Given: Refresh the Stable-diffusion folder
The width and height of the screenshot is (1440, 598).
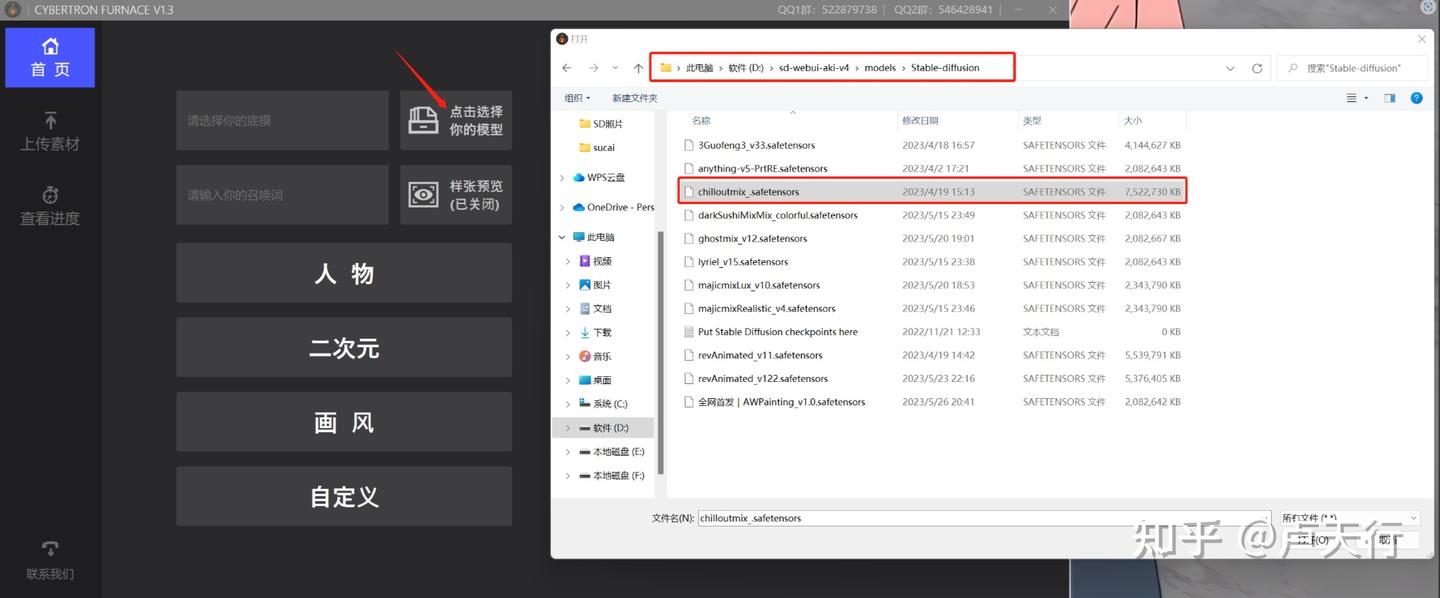Looking at the screenshot, I should (1257, 68).
